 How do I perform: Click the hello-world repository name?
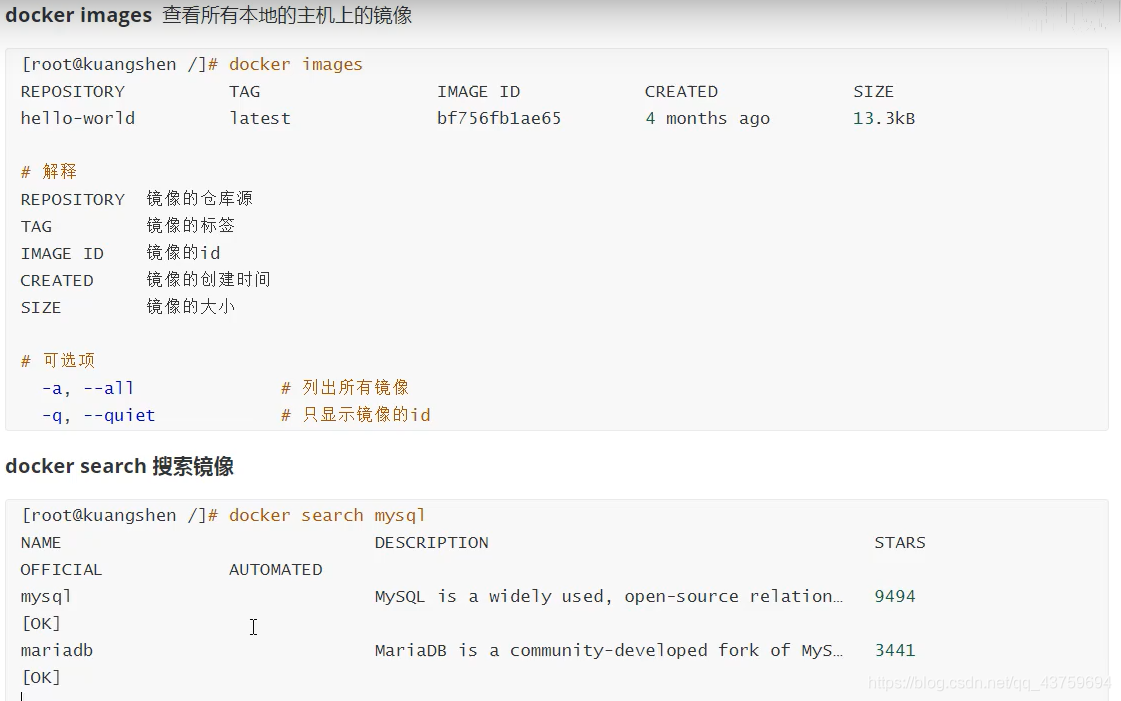pos(78,118)
